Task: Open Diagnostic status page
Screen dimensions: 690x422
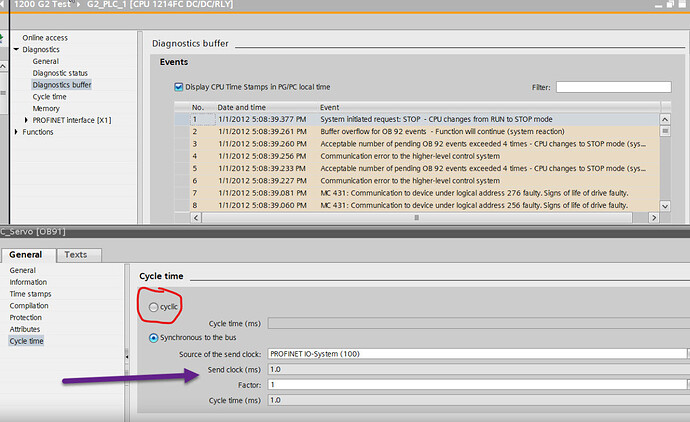Action: click(x=60, y=73)
